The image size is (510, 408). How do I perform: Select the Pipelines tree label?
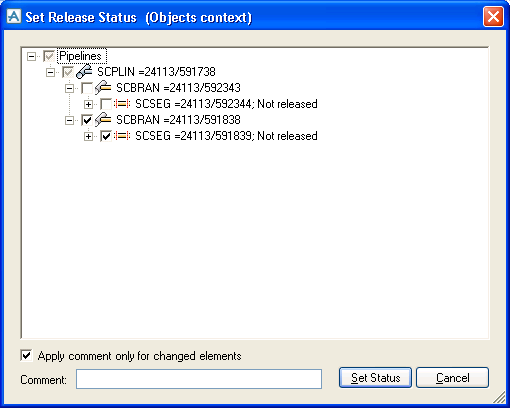click(x=80, y=56)
